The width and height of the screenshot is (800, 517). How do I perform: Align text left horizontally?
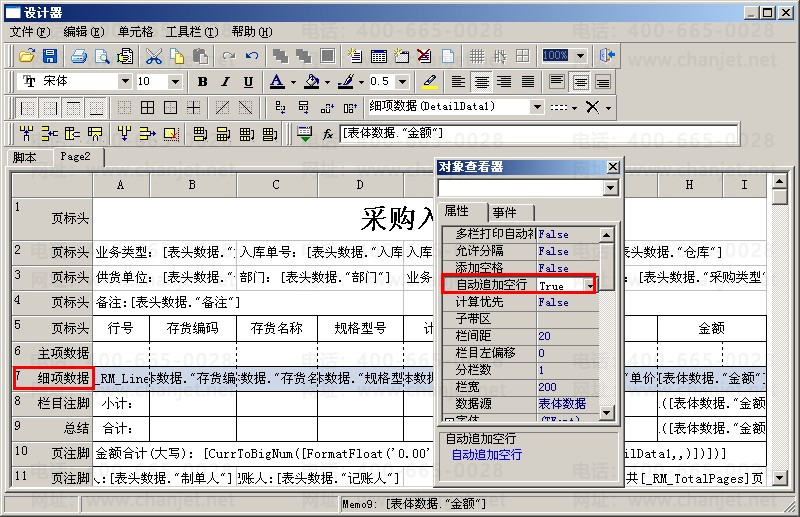coord(458,81)
